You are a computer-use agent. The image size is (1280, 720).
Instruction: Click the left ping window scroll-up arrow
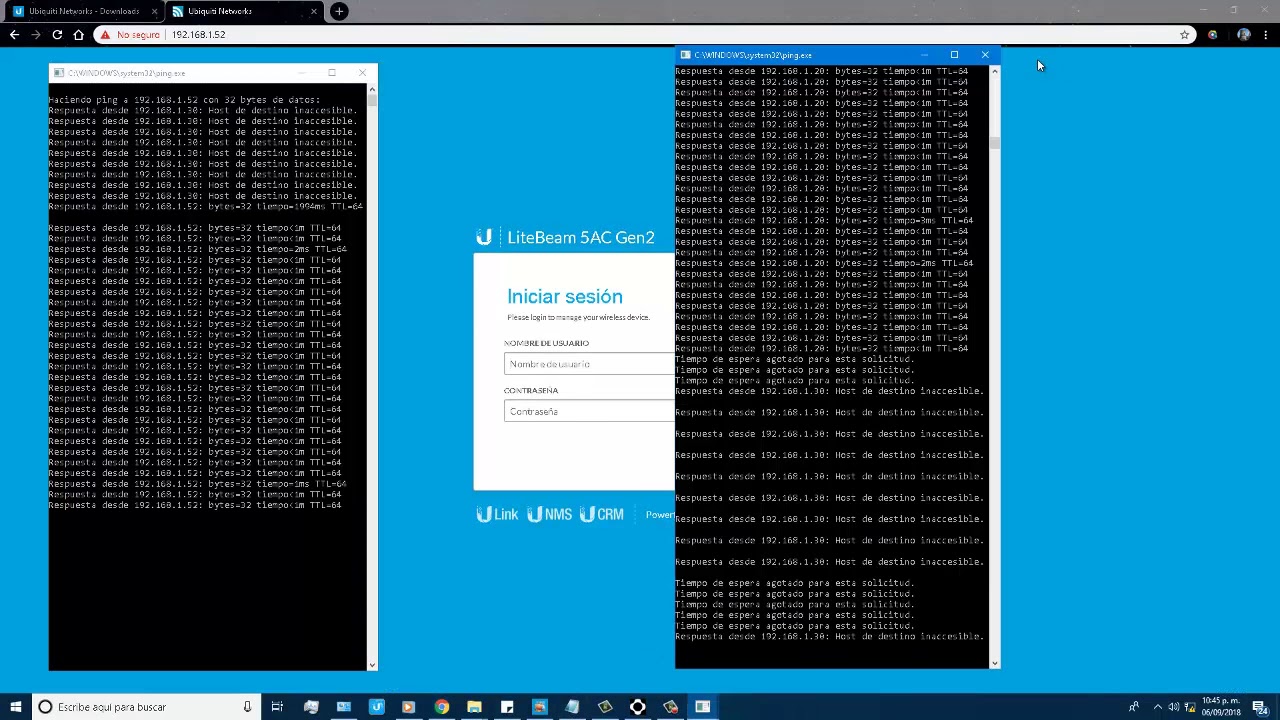372,89
